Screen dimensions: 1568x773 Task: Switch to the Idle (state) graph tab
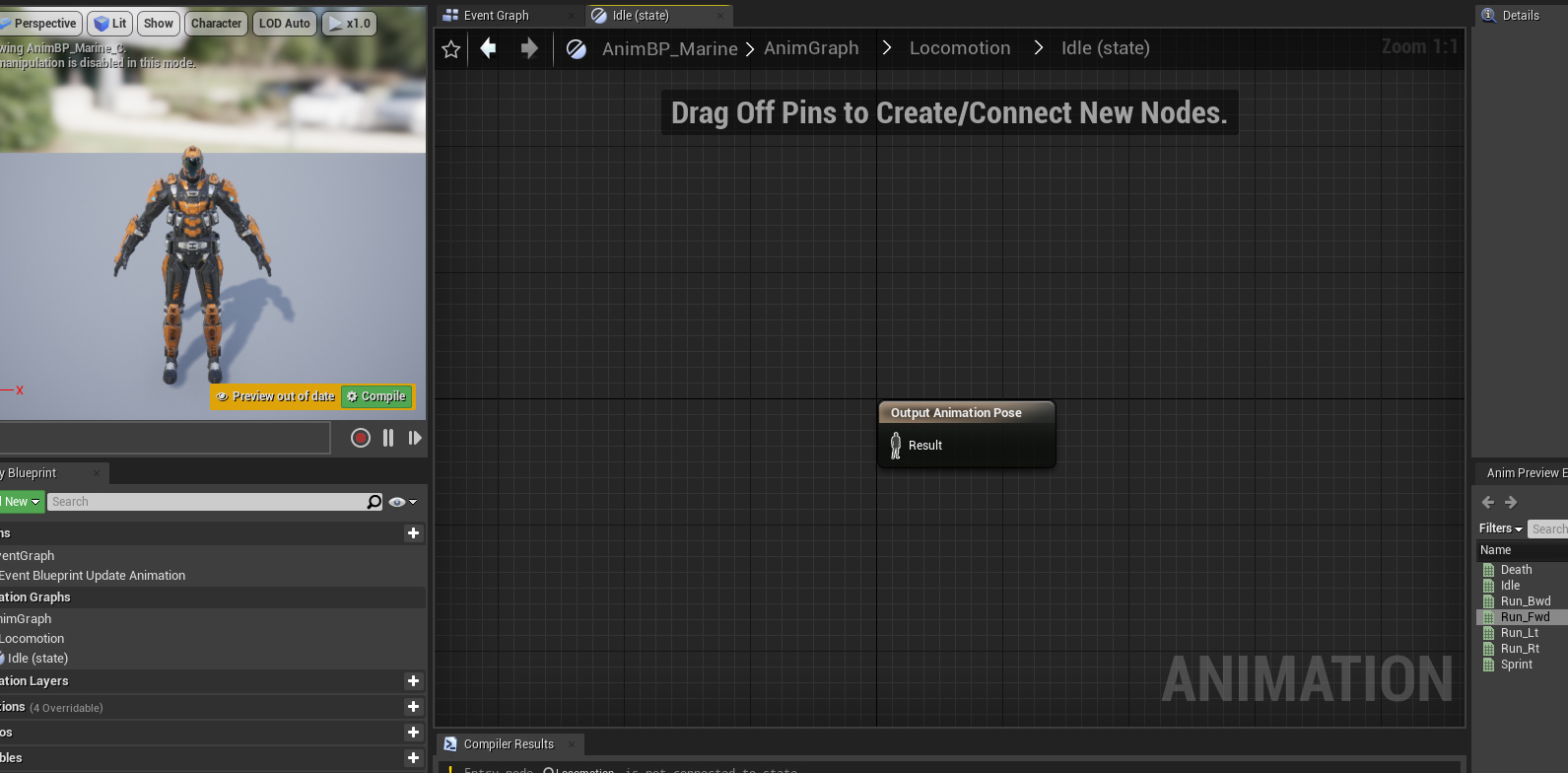pyautogui.click(x=641, y=16)
